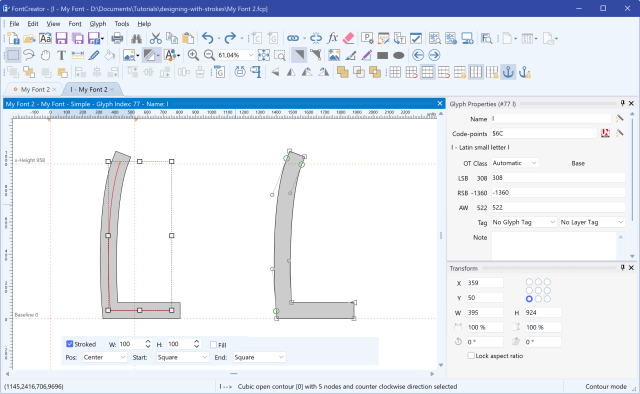Open the File menu
This screenshot has height=394, width=640.
tap(14, 24)
